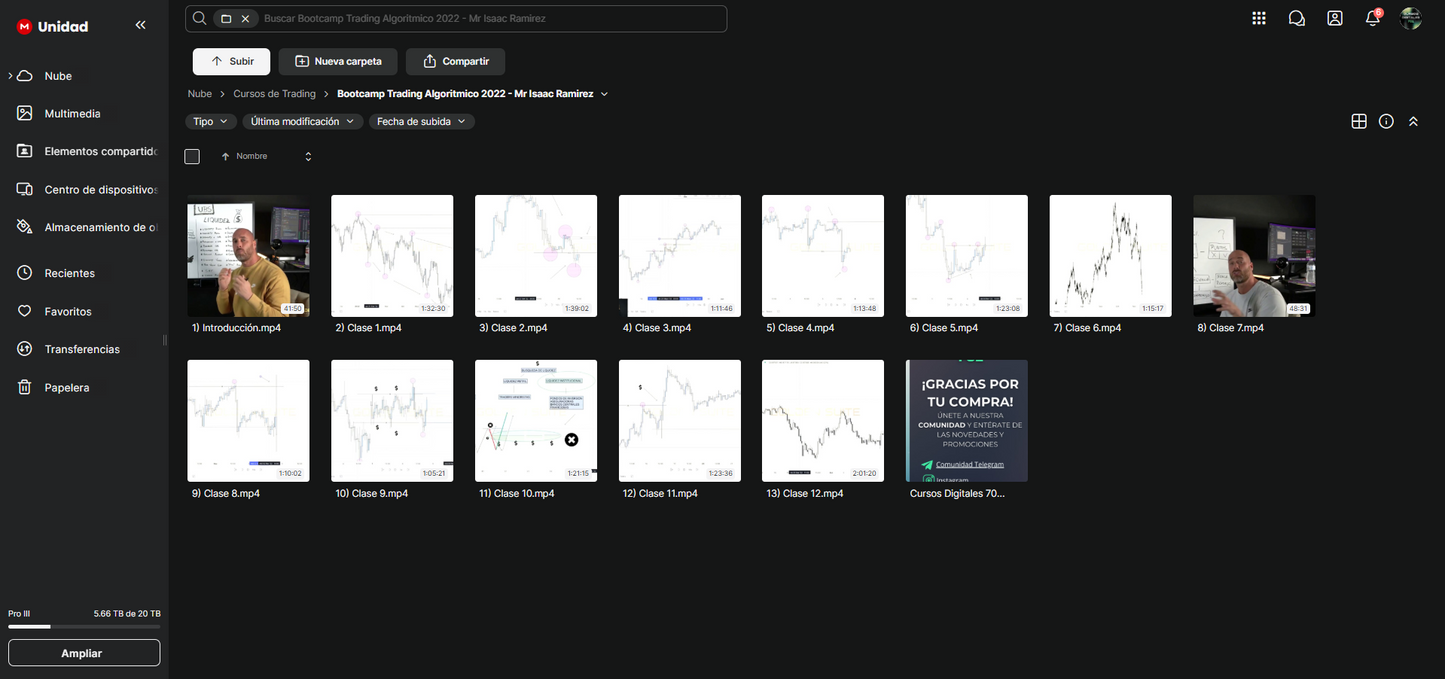Open the 1) Introducción.mp4 video thumbnail

248,256
